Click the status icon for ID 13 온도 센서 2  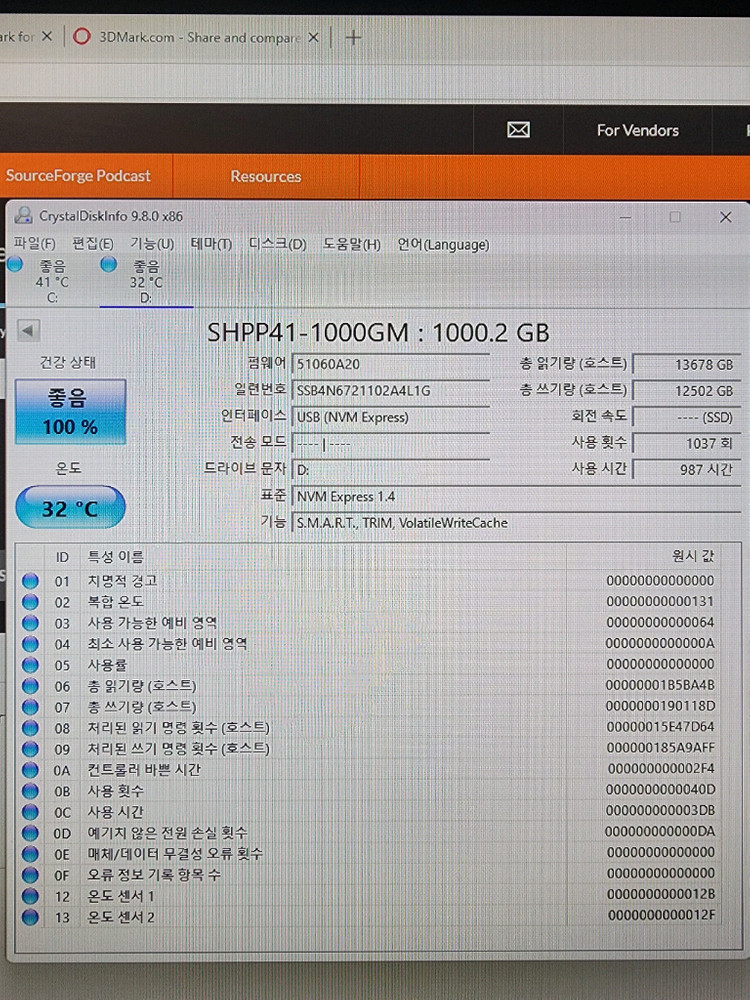[30, 917]
